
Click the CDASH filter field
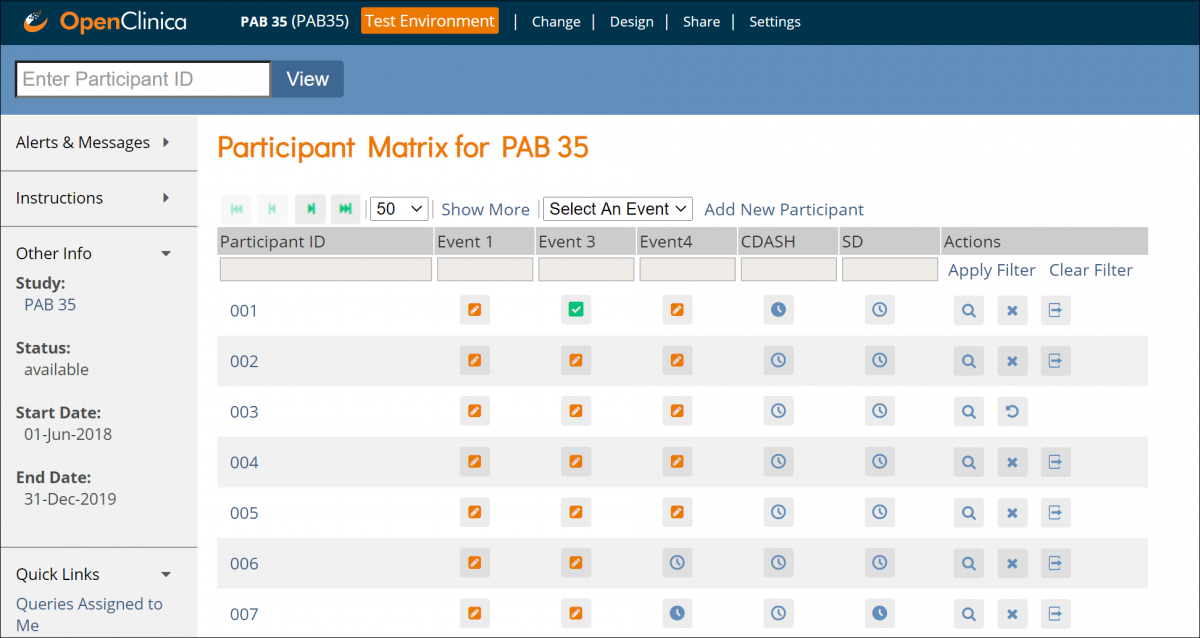pyautogui.click(x=788, y=270)
